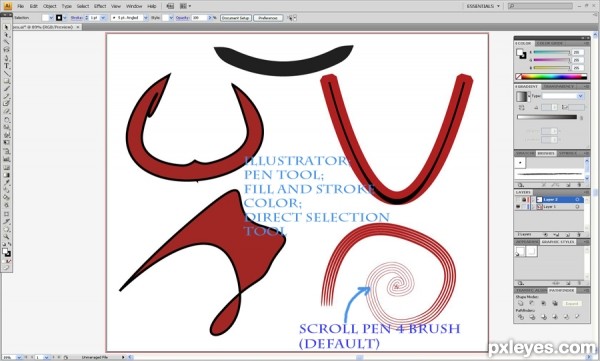Click the Arrange Documents icon
Screen dimensions: 600x361
pos(185,6)
